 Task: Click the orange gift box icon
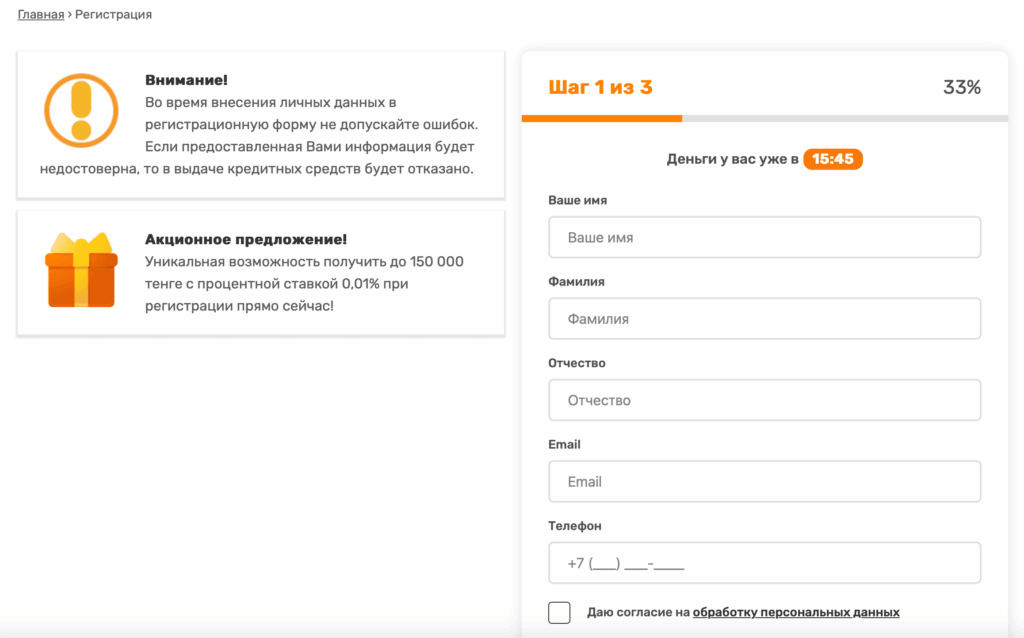click(x=81, y=270)
